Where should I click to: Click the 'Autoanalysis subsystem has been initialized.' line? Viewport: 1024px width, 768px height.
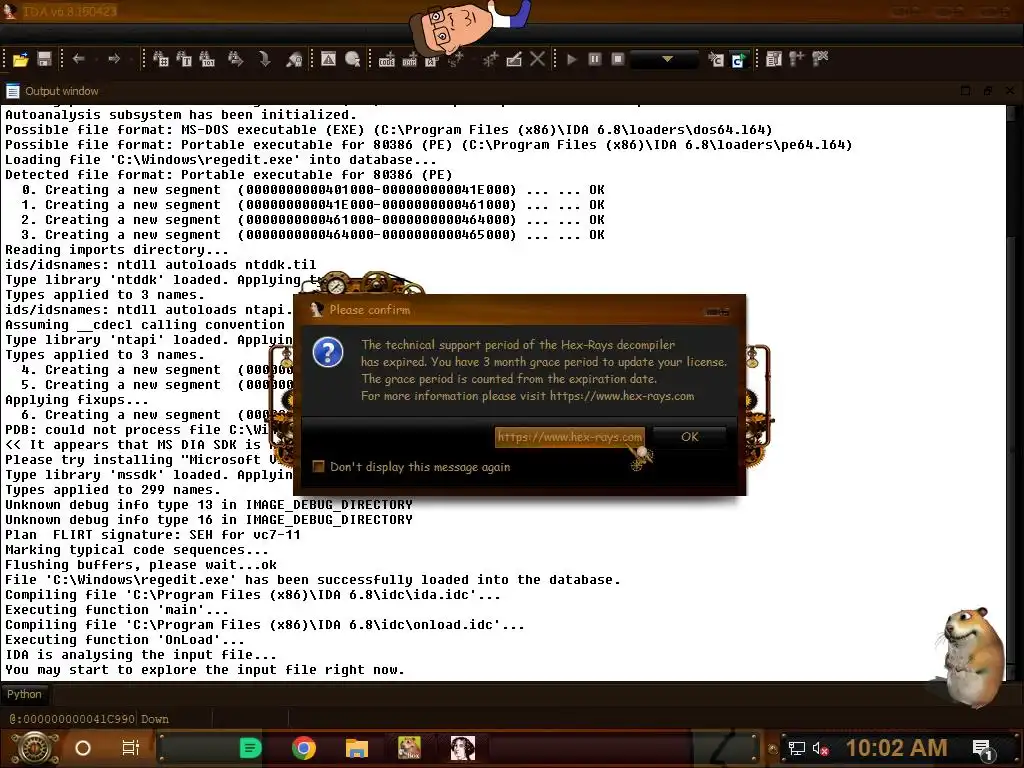coord(181,115)
